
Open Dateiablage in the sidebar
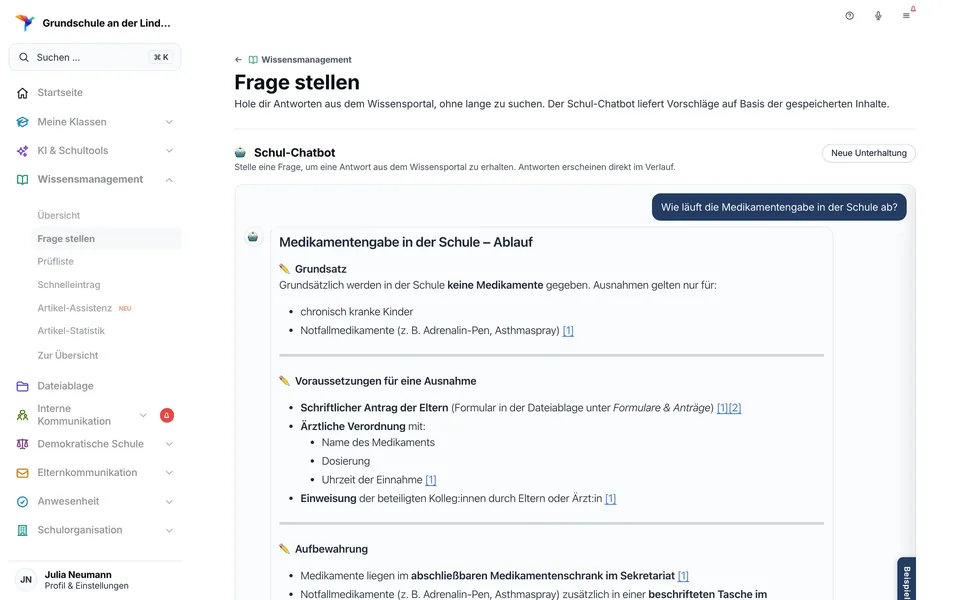[66, 386]
